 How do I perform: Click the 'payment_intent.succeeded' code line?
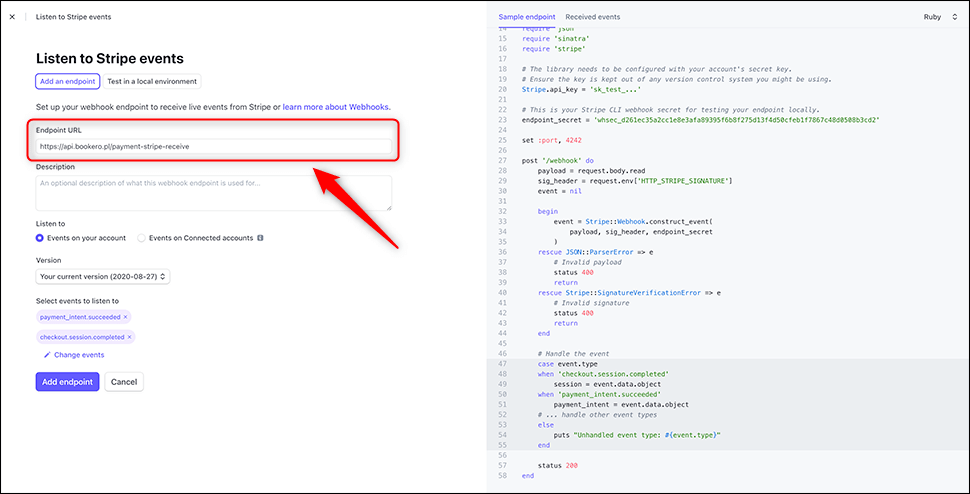pyautogui.click(x=600, y=393)
